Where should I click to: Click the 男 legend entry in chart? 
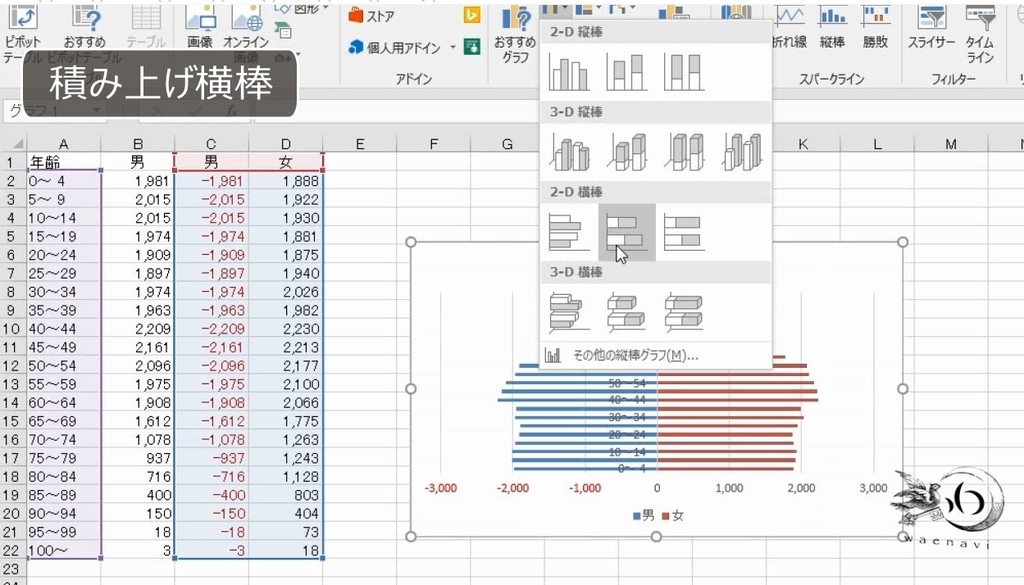click(643, 516)
